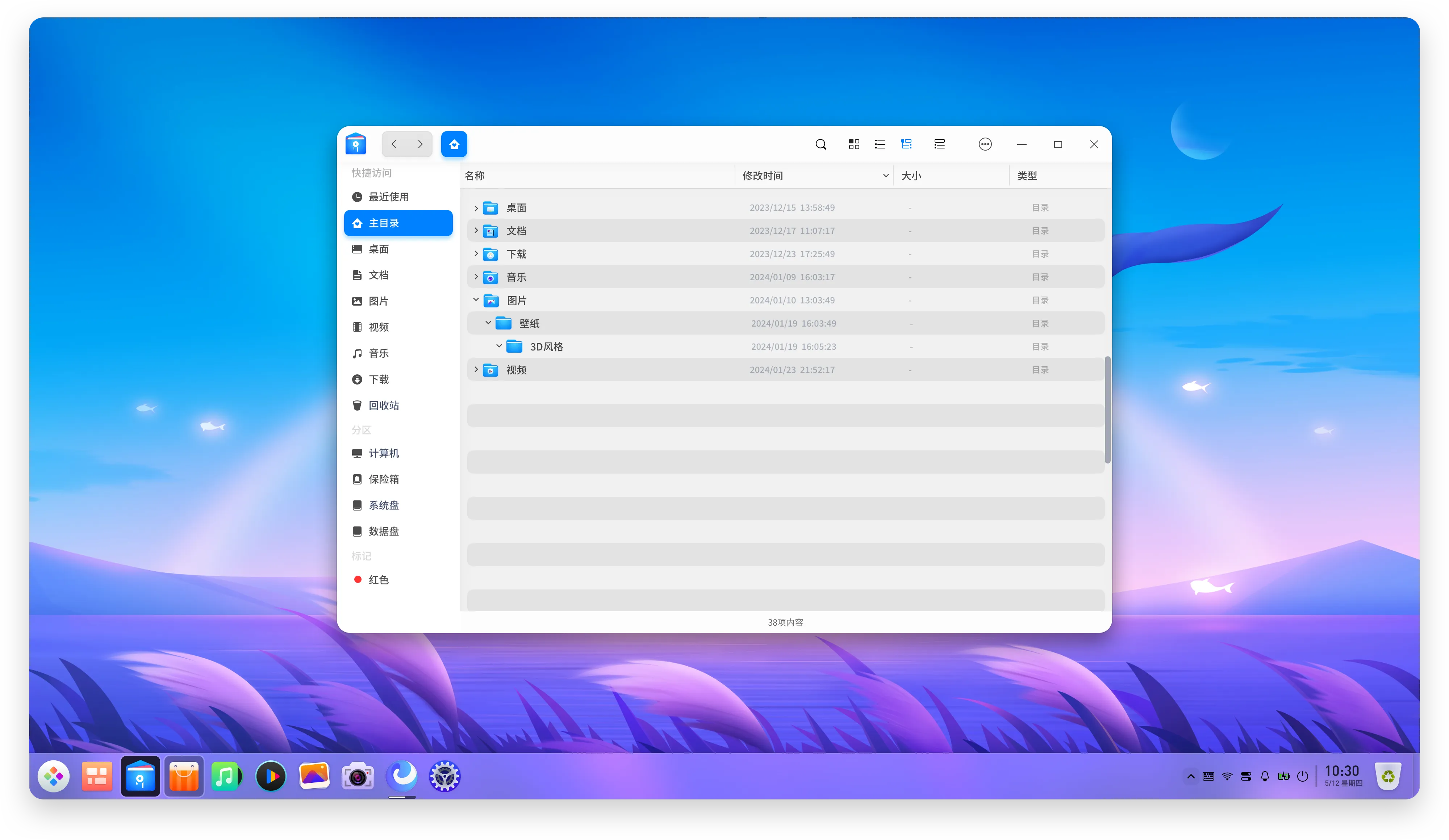The width and height of the screenshot is (1449, 840).
Task: Select the 音乐 folder icon in list
Action: coord(490,277)
